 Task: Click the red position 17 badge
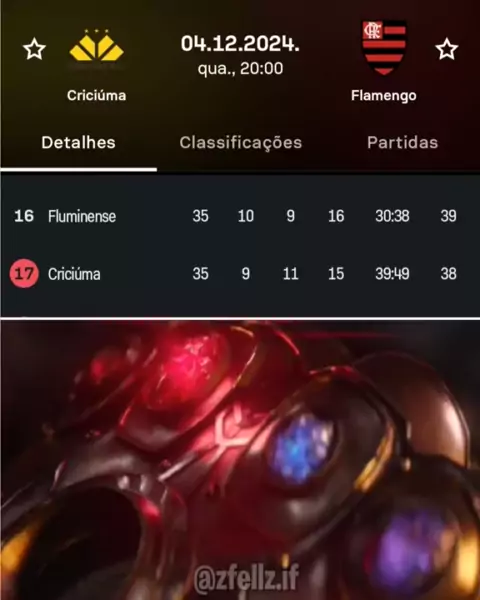pos(24,274)
